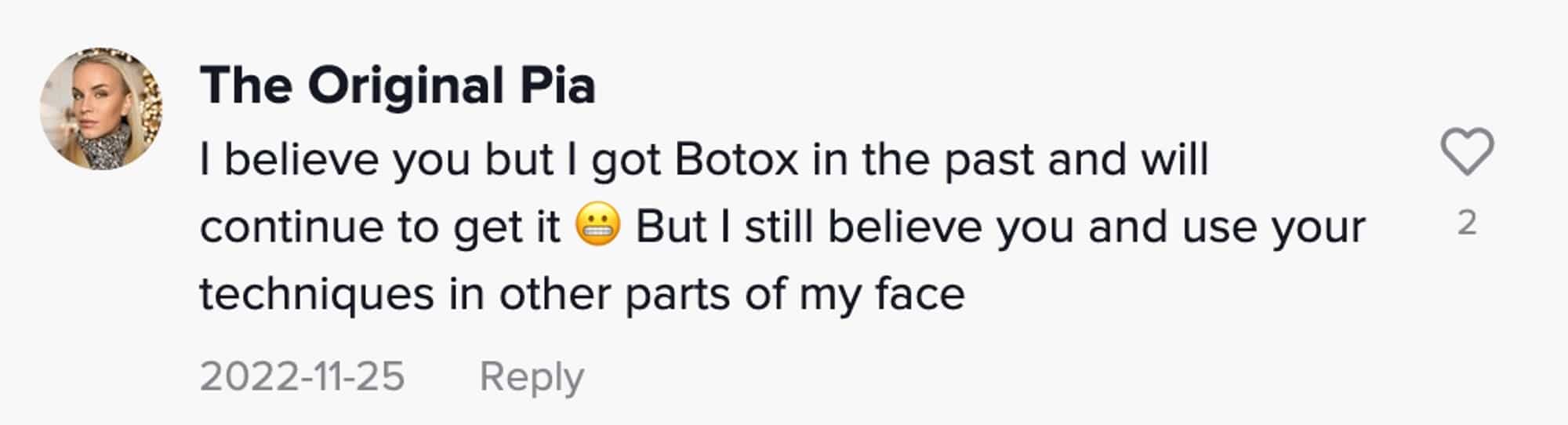Open The Original Pia username link

[397, 85]
